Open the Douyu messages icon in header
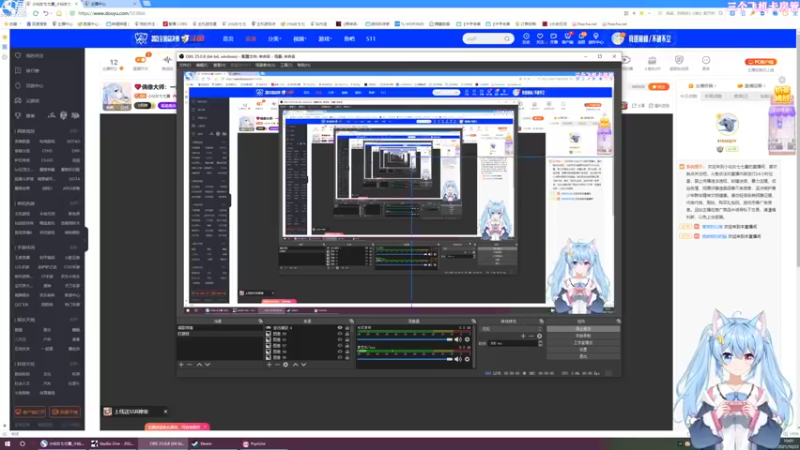The width and height of the screenshot is (800, 450). tap(581, 38)
